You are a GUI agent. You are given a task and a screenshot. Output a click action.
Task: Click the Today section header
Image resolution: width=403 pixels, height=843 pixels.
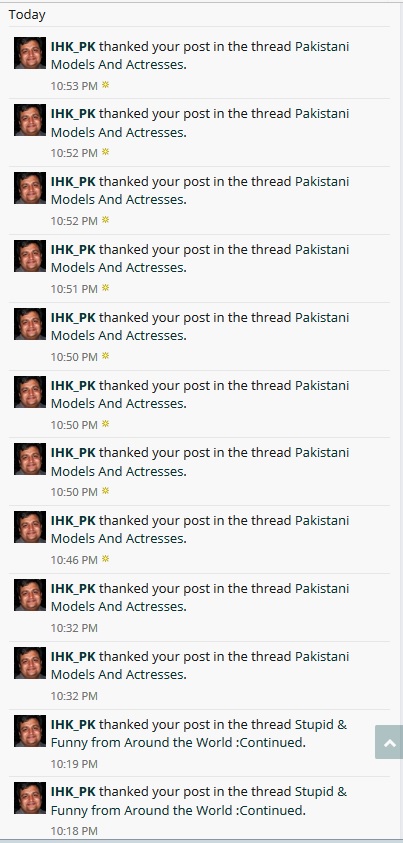point(27,15)
